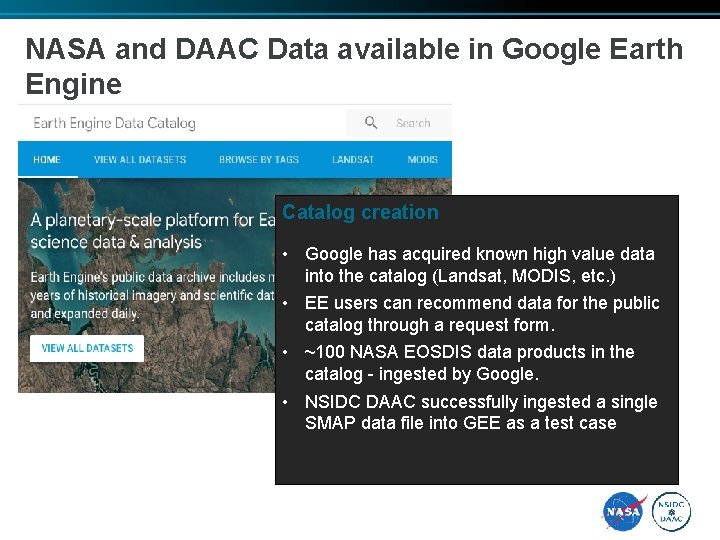This screenshot has width=720, height=540.
Task: Open the HOME tab
Action: [x=47, y=159]
